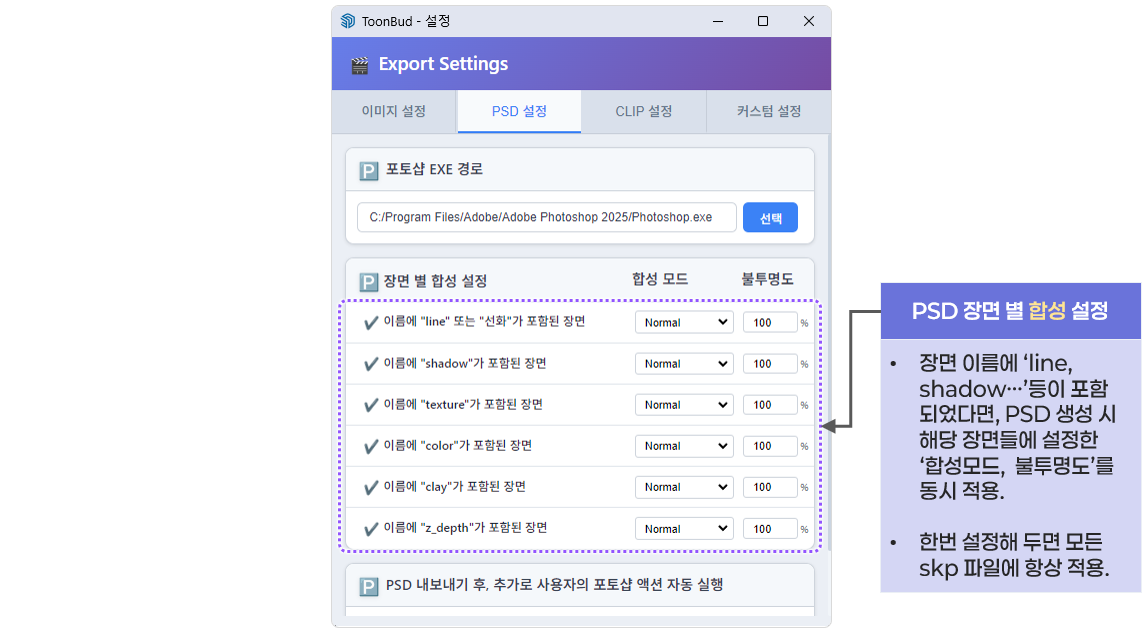Click the opacity value field for the "texture" scene
The width and height of the screenshot is (1144, 642).
770,404
